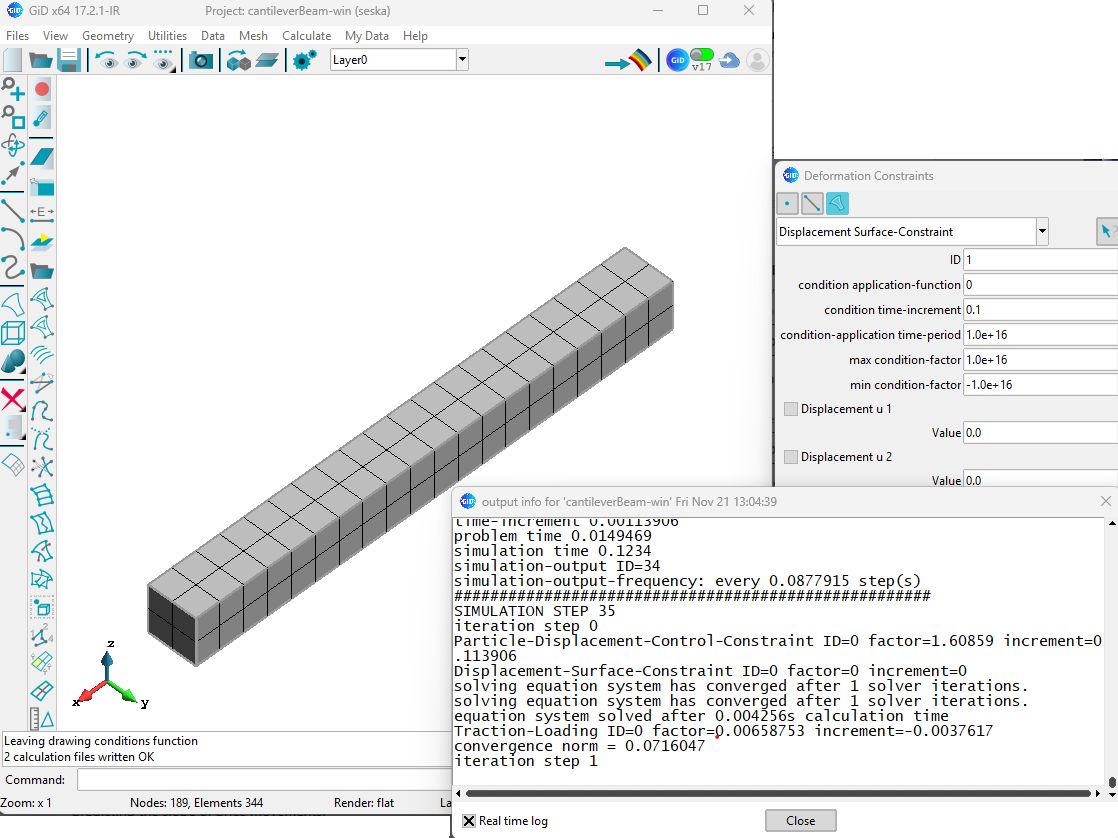The height and width of the screenshot is (838, 1118).
Task: Select the Point constraint type icon
Action: (x=787, y=204)
